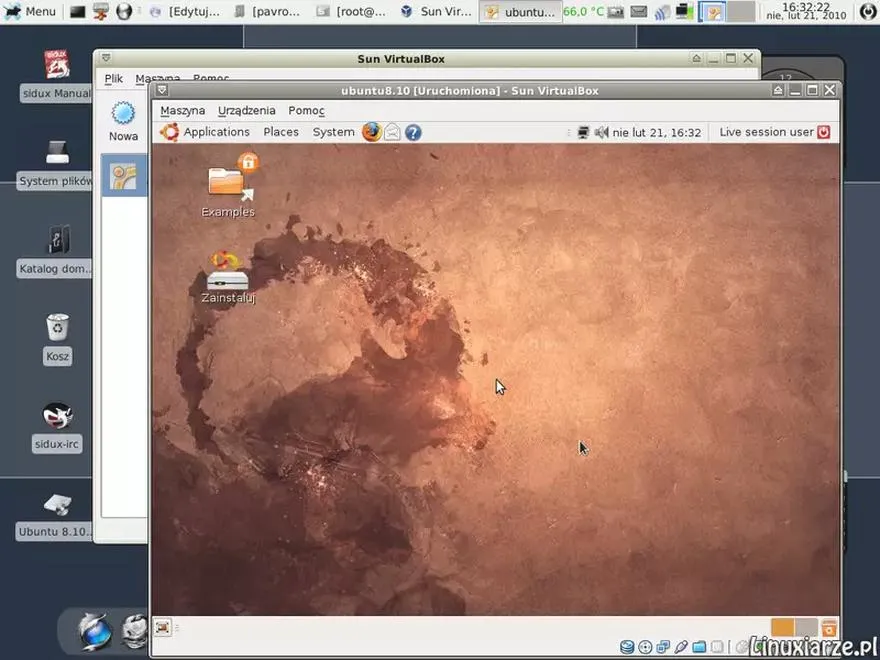The height and width of the screenshot is (660, 880).
Task: Click the wireless network tray icon on host panel
Action: [x=662, y=12]
